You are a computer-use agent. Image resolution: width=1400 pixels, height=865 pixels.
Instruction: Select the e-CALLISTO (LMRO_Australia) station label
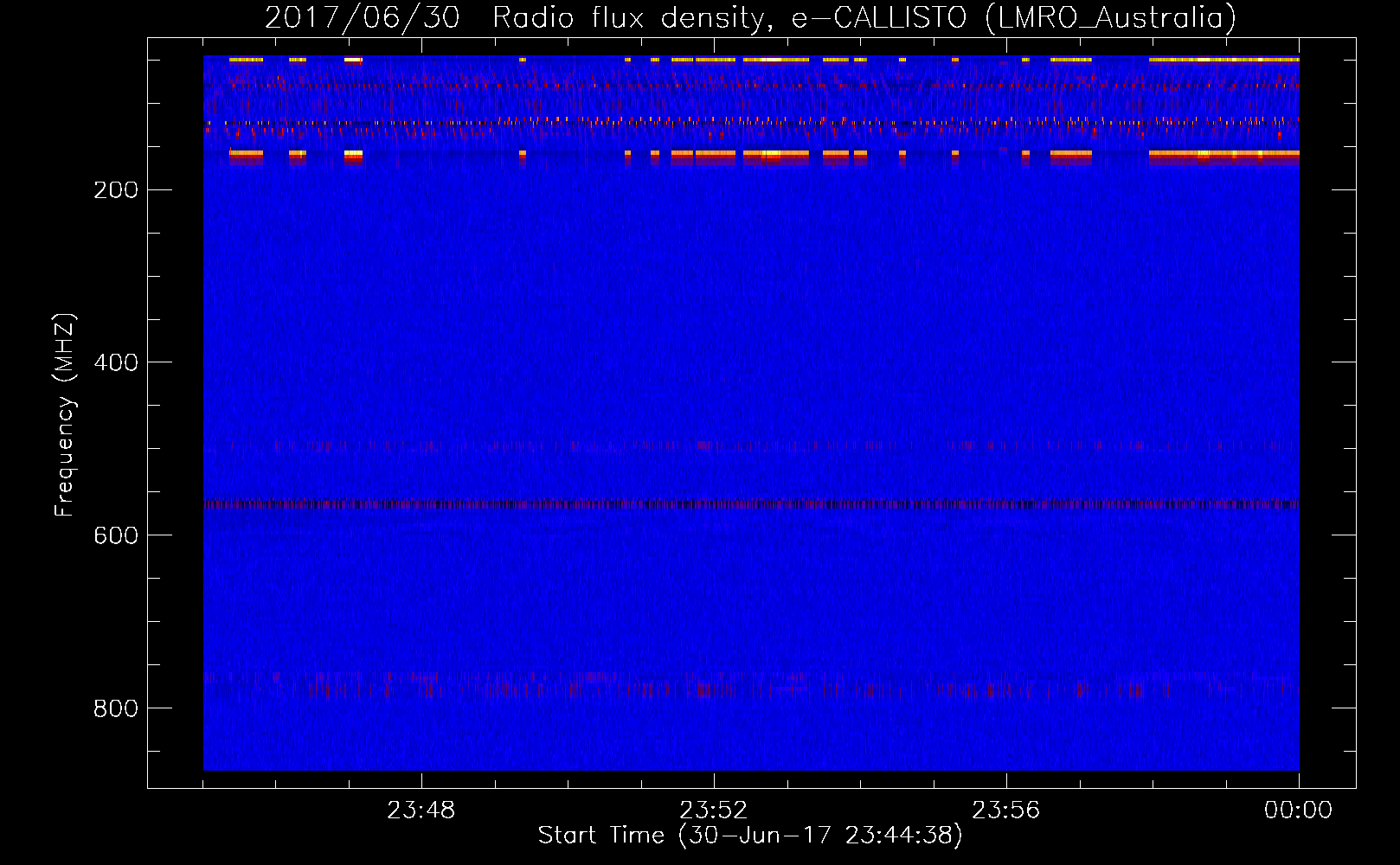point(1013,17)
